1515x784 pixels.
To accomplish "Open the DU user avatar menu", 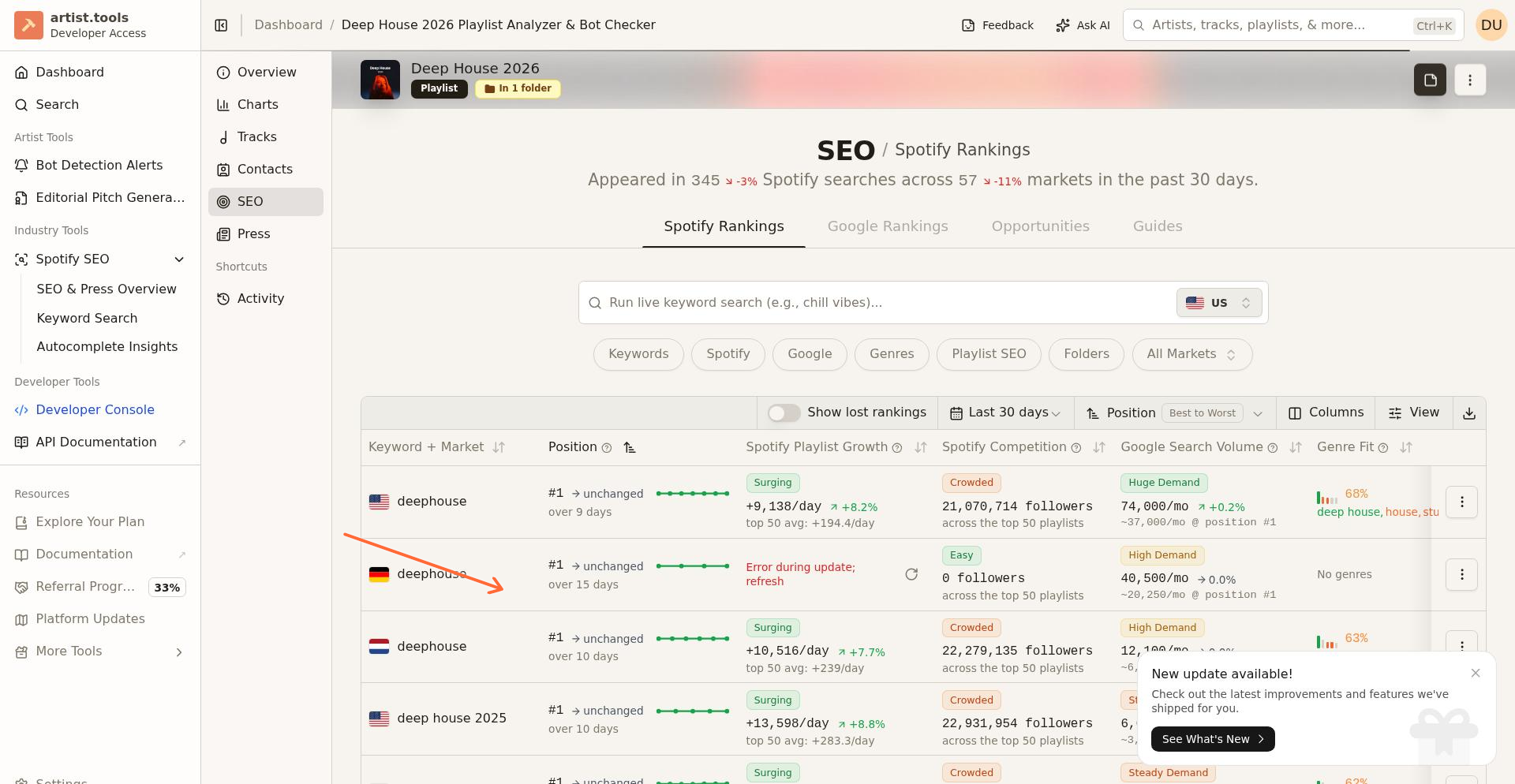I will [x=1491, y=25].
